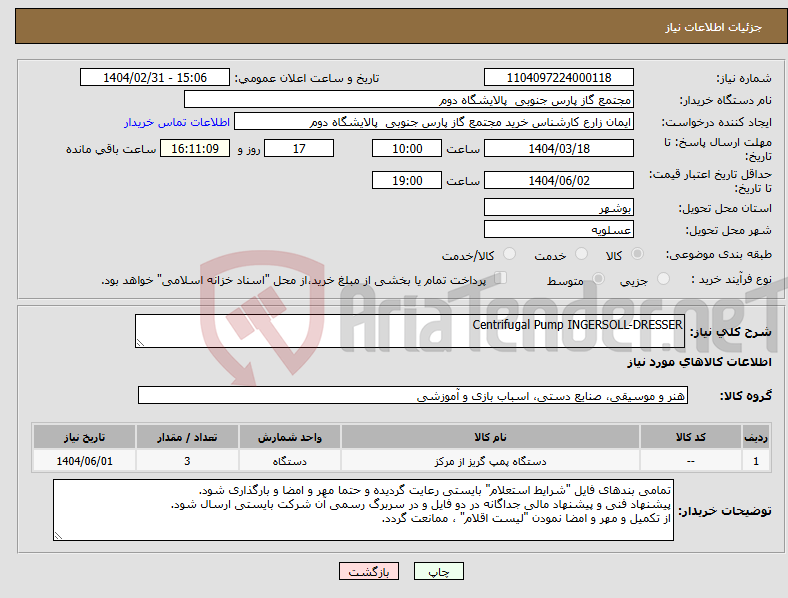Select the جزیی purchase type radio
The width and height of the screenshot is (788, 598).
[x=663, y=279]
